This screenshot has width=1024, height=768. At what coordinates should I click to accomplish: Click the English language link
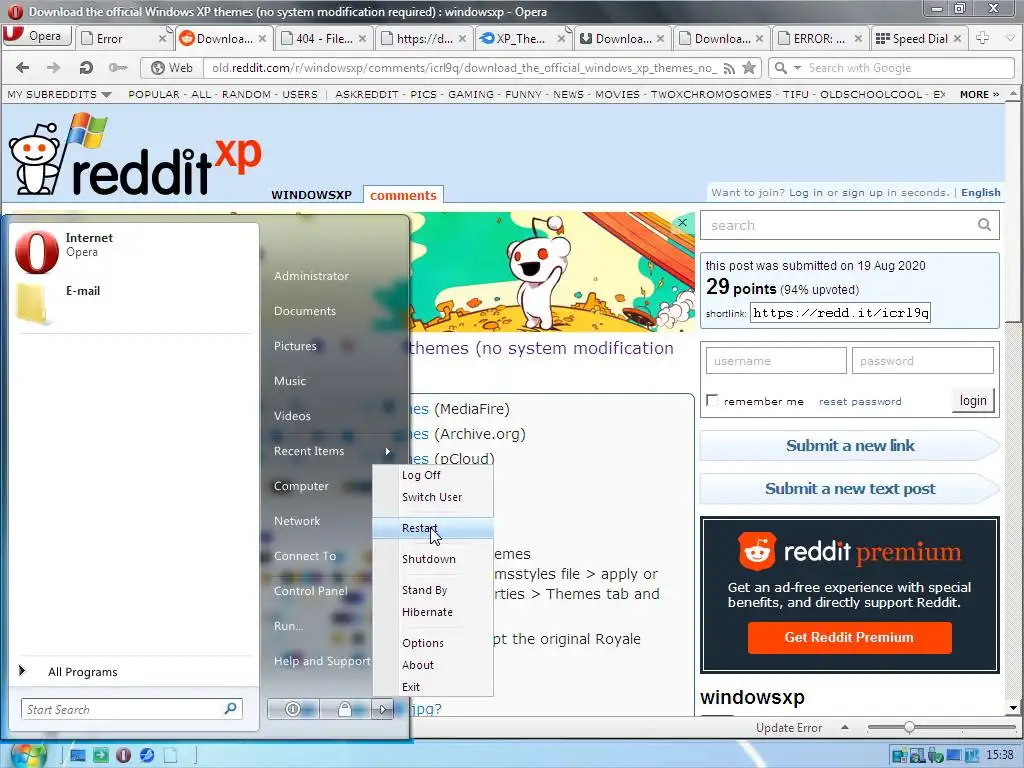980,192
